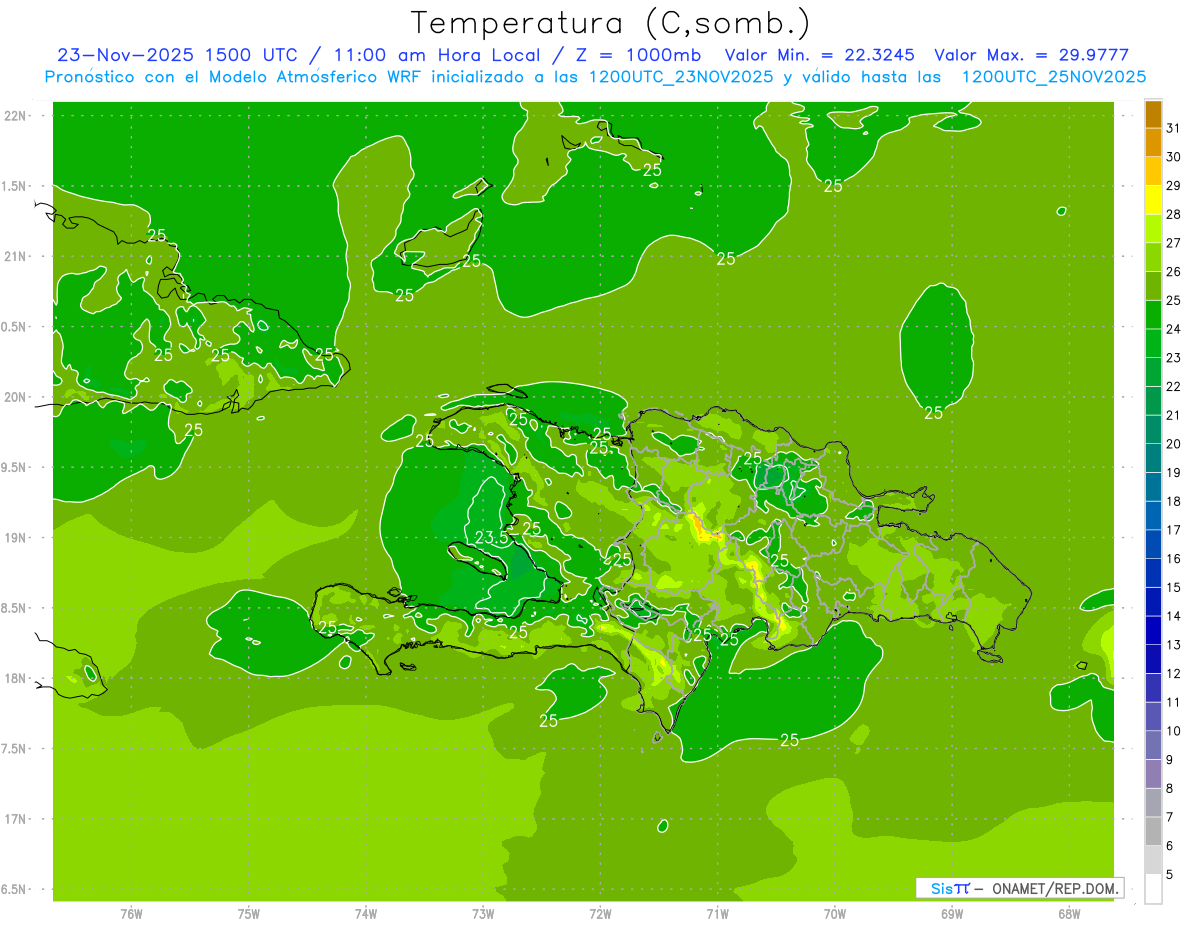Click the '14' value on the color scale
This screenshot has width=1200, height=927.
[x=1174, y=616]
